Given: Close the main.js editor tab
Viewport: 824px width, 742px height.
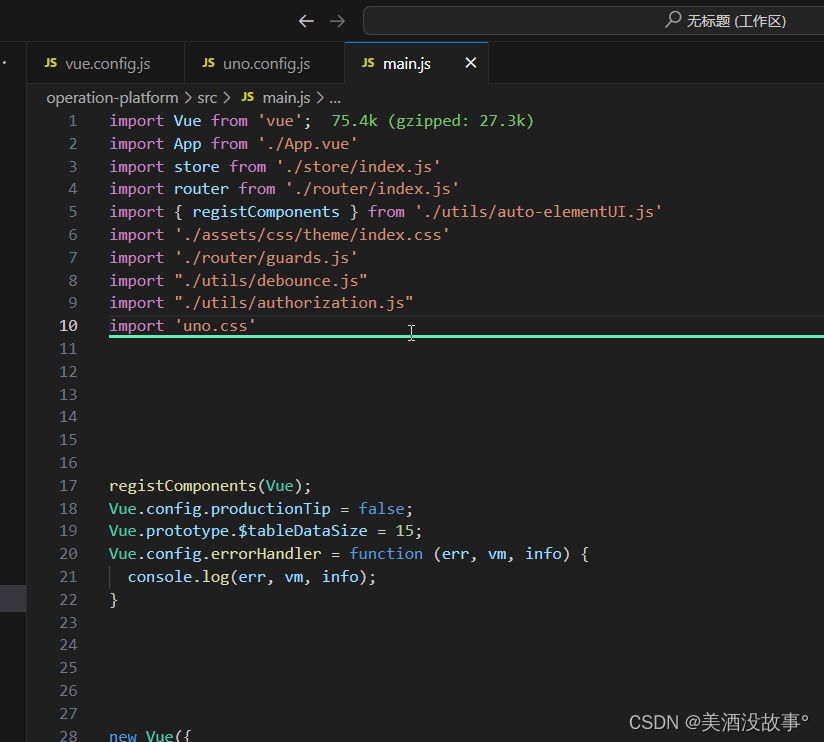Looking at the screenshot, I should pyautogui.click(x=470, y=62).
